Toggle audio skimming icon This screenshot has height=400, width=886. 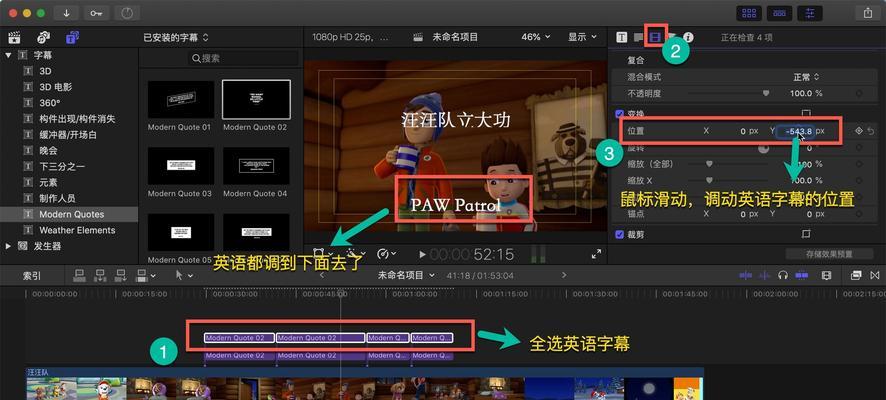tap(765, 275)
